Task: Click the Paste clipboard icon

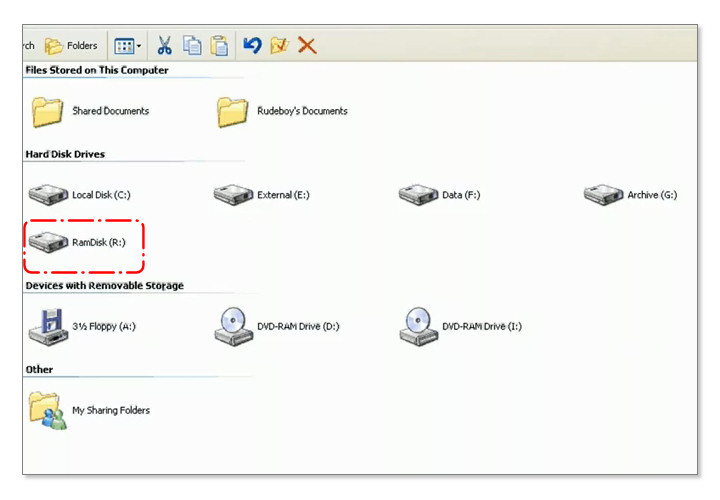Action: pyautogui.click(x=219, y=45)
